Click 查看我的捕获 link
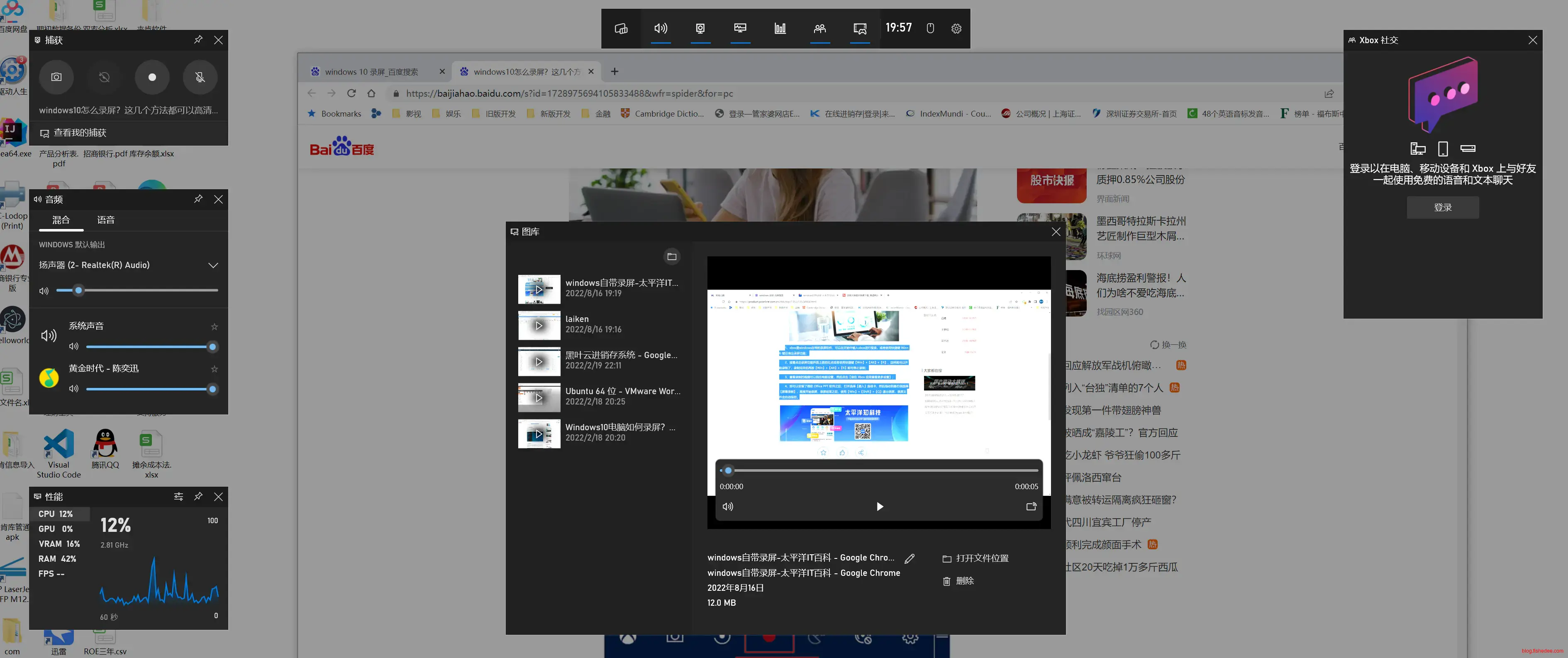 pos(79,133)
